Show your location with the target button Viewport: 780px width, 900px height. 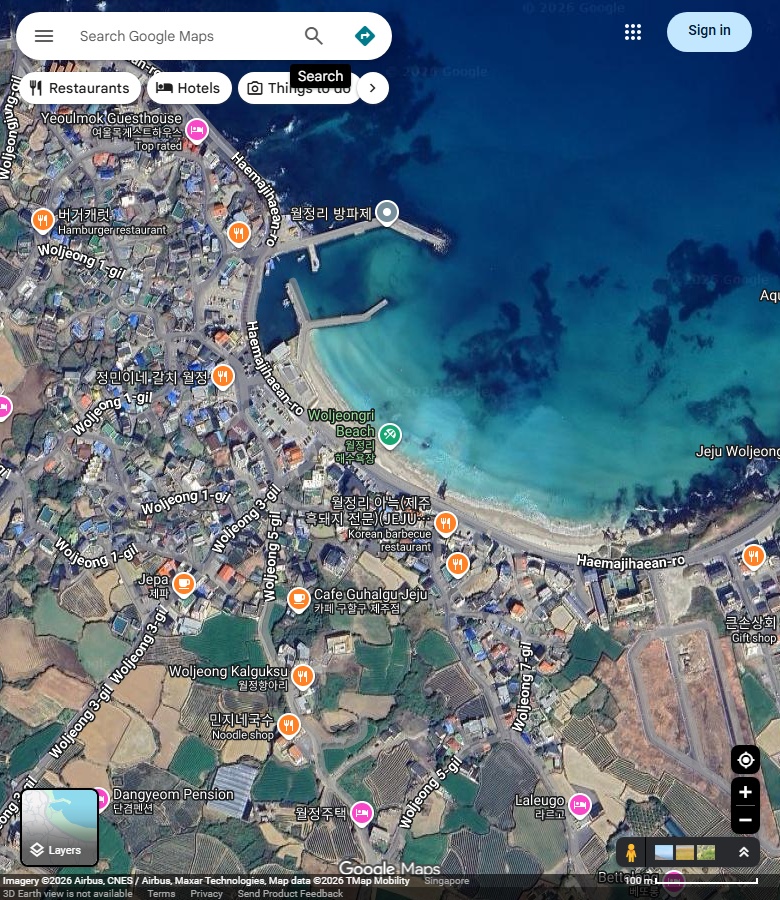745,760
